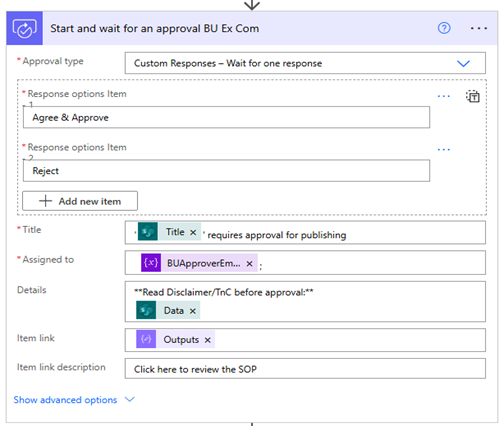Remove the Outputs token from Item link
Image resolution: width=504 pixels, height=426 pixels.
pyautogui.click(x=208, y=340)
